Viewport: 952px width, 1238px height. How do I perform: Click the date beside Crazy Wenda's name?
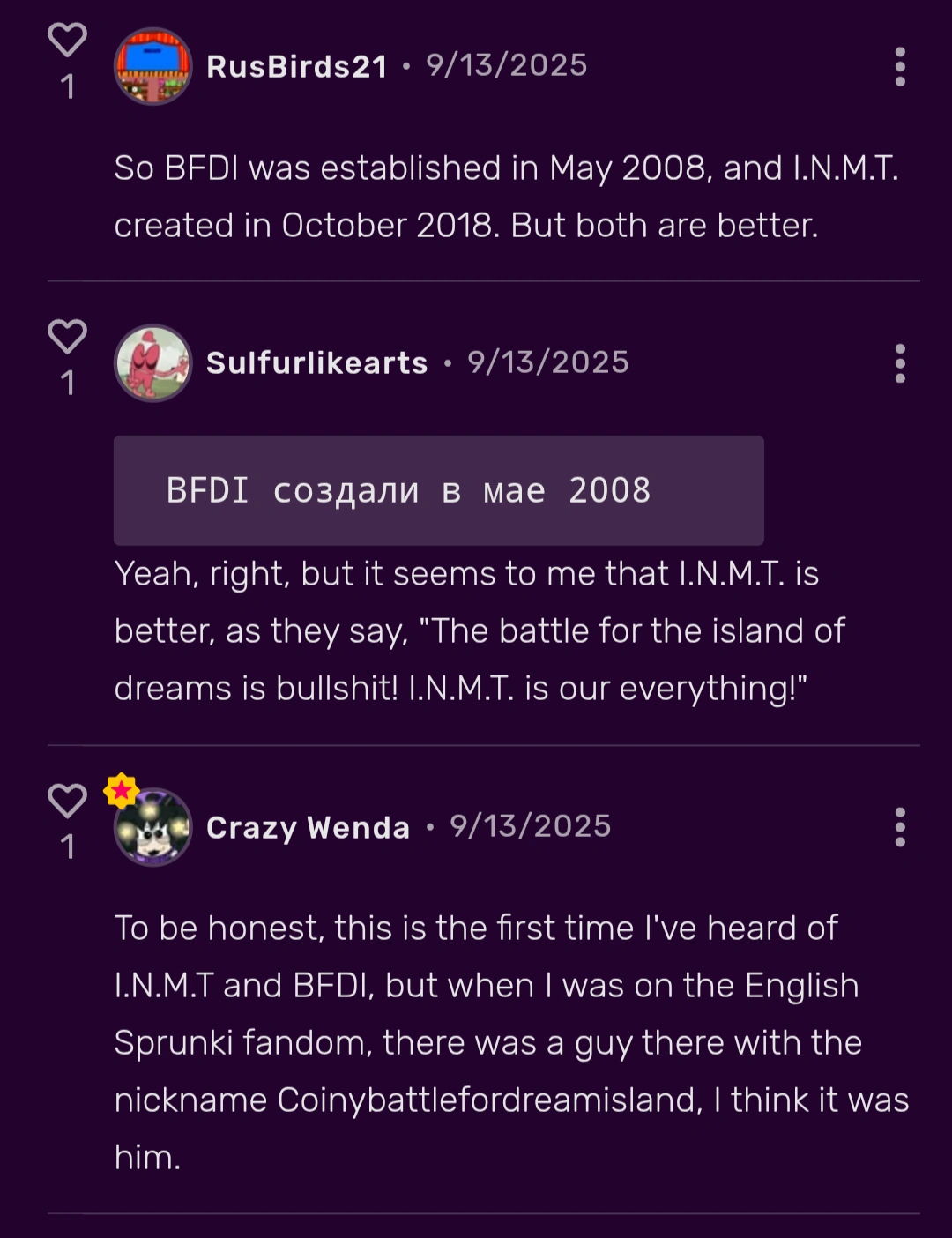[x=530, y=826]
